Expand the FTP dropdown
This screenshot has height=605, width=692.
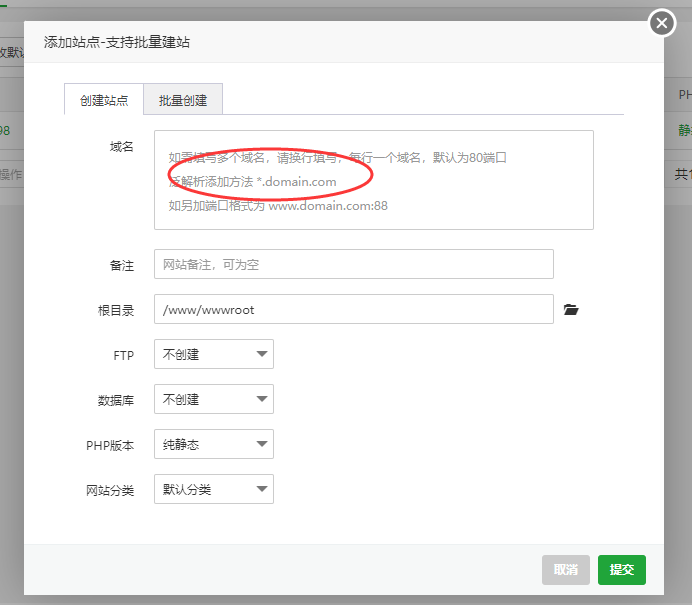tap(214, 354)
